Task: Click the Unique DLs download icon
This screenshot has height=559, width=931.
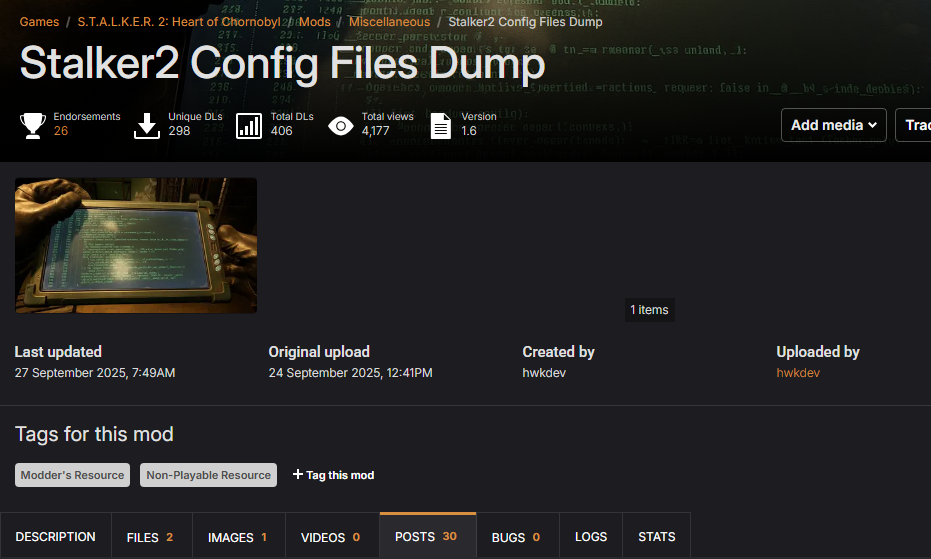Action: tap(147, 126)
